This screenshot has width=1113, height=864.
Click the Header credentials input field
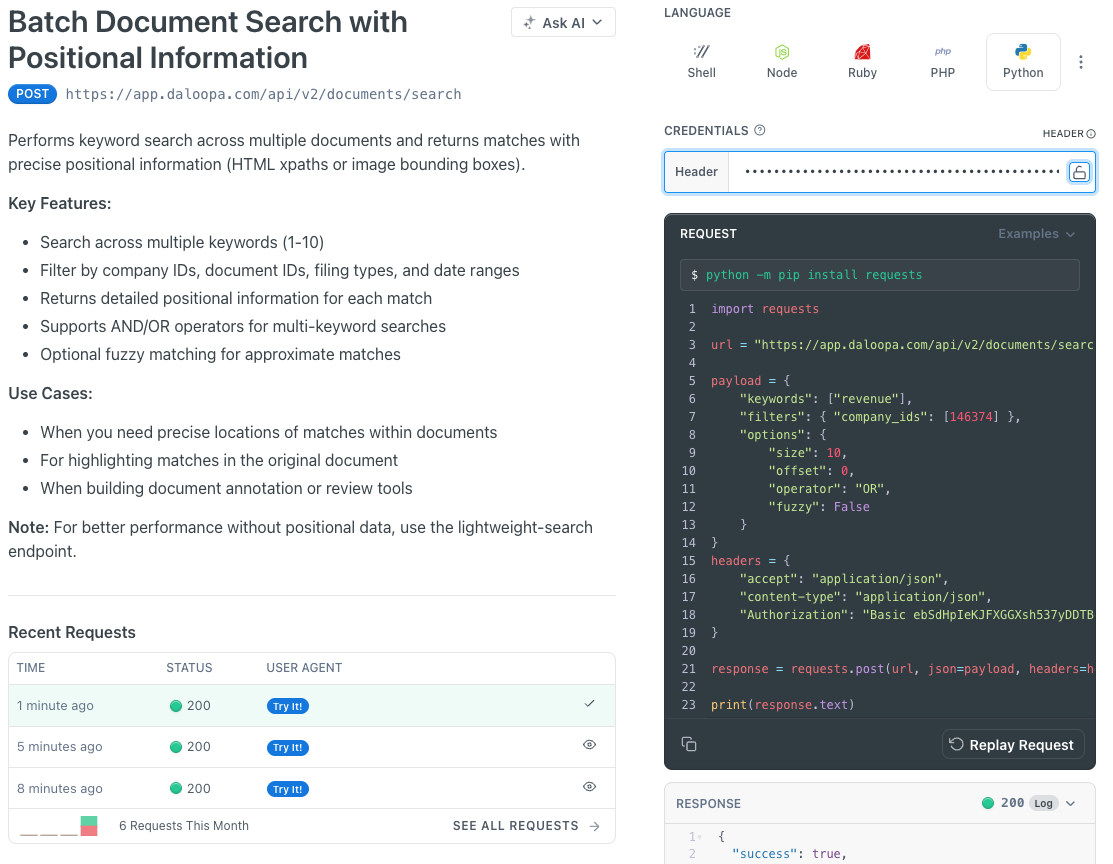[900, 172]
